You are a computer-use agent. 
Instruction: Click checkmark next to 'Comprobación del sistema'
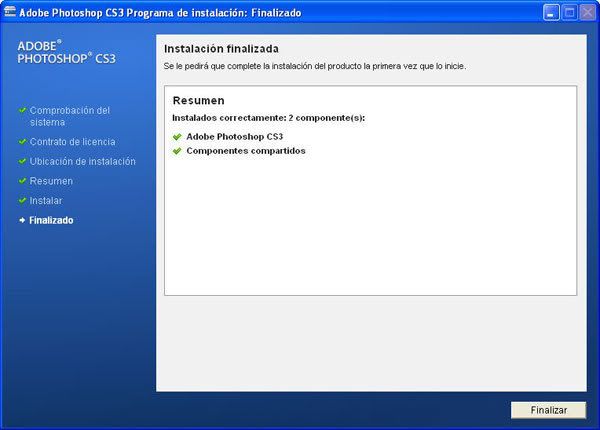[22, 111]
